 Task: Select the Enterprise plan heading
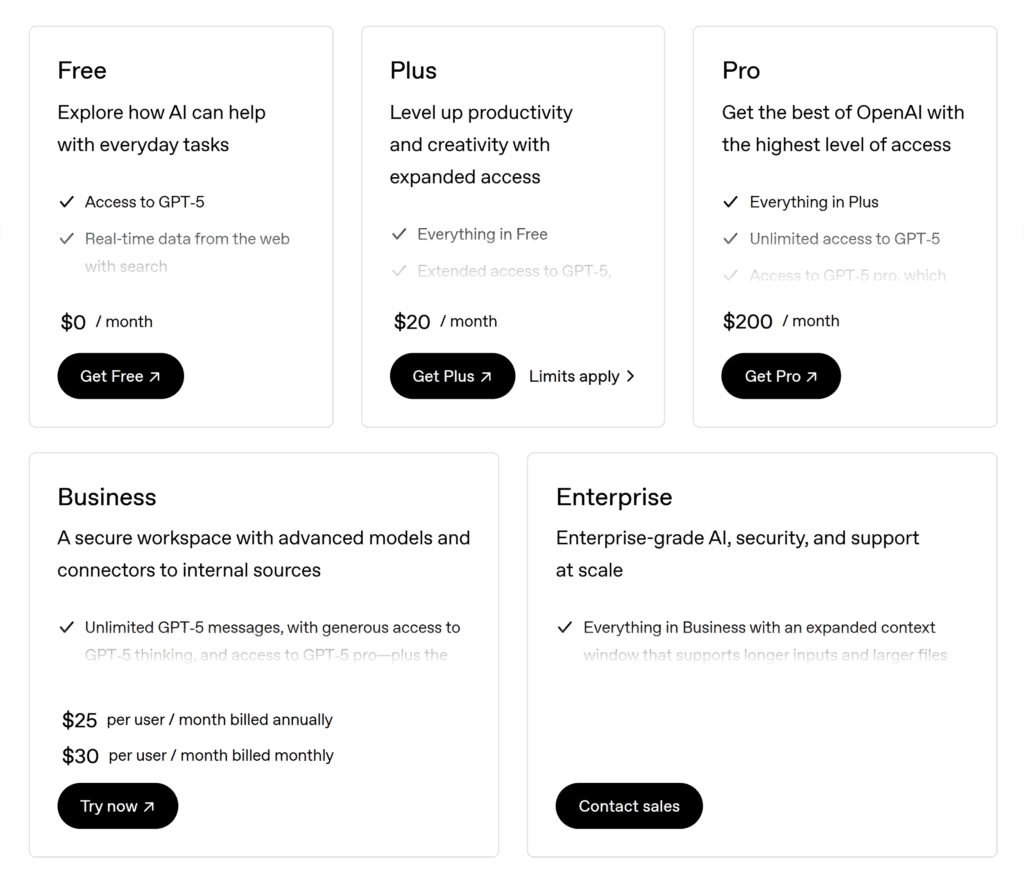pos(614,497)
